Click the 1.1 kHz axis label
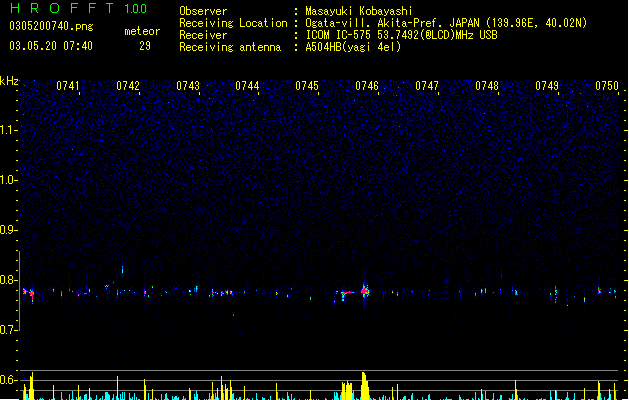Viewport: 629px width, 400px height. click(x=8, y=130)
